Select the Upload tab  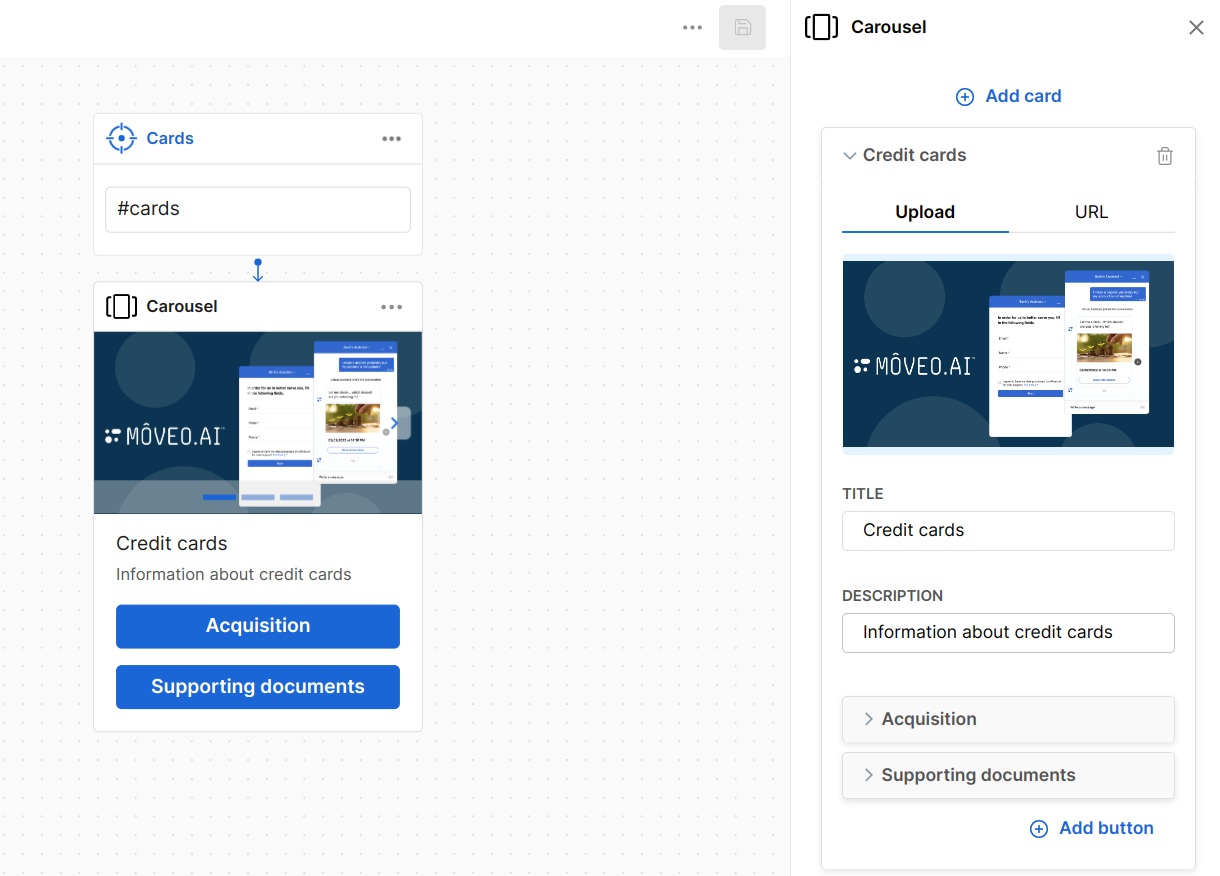pyautogui.click(x=924, y=212)
